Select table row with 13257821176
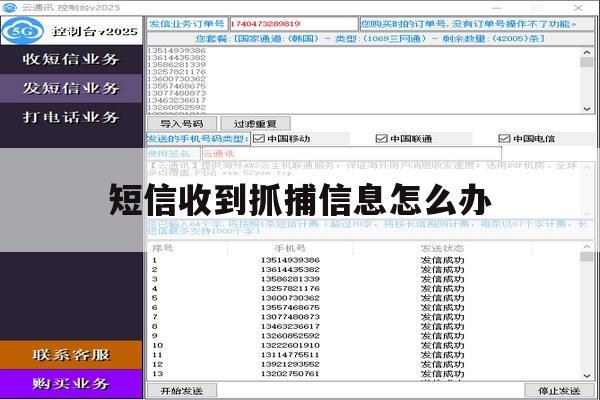600x400 pixels. (x=364, y=289)
